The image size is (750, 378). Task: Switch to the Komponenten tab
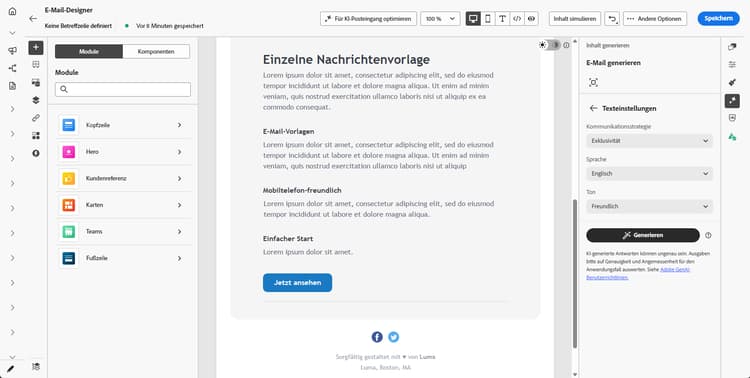click(x=156, y=52)
